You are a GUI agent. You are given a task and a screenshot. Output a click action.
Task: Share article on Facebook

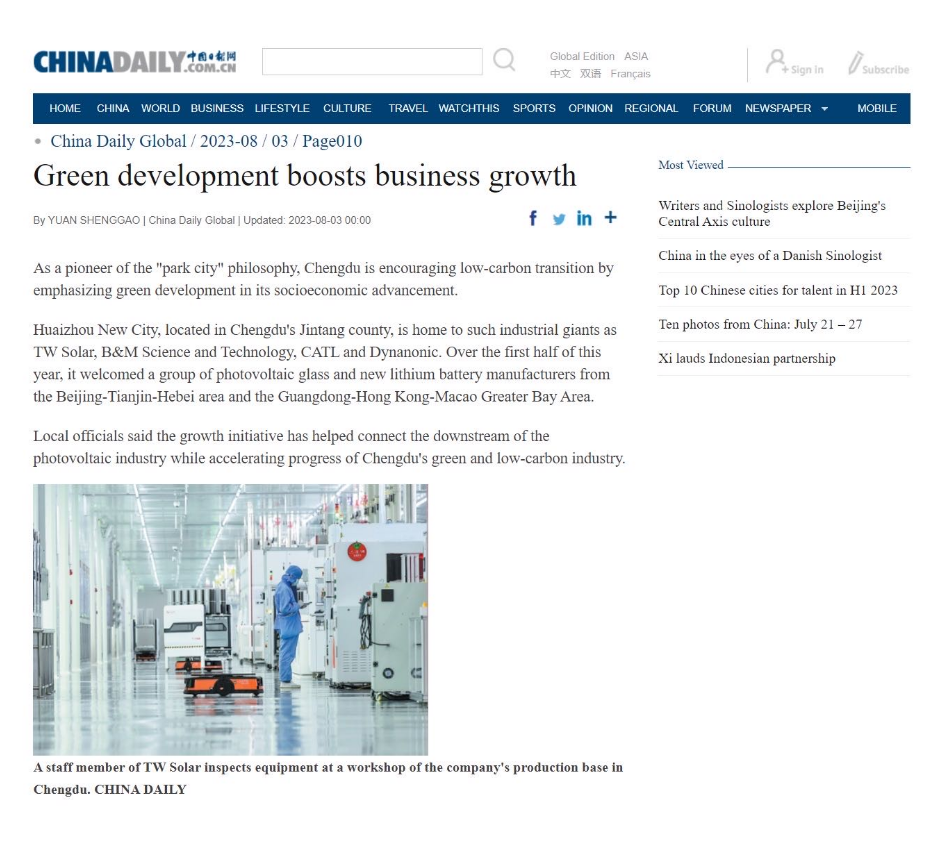pyautogui.click(x=533, y=219)
